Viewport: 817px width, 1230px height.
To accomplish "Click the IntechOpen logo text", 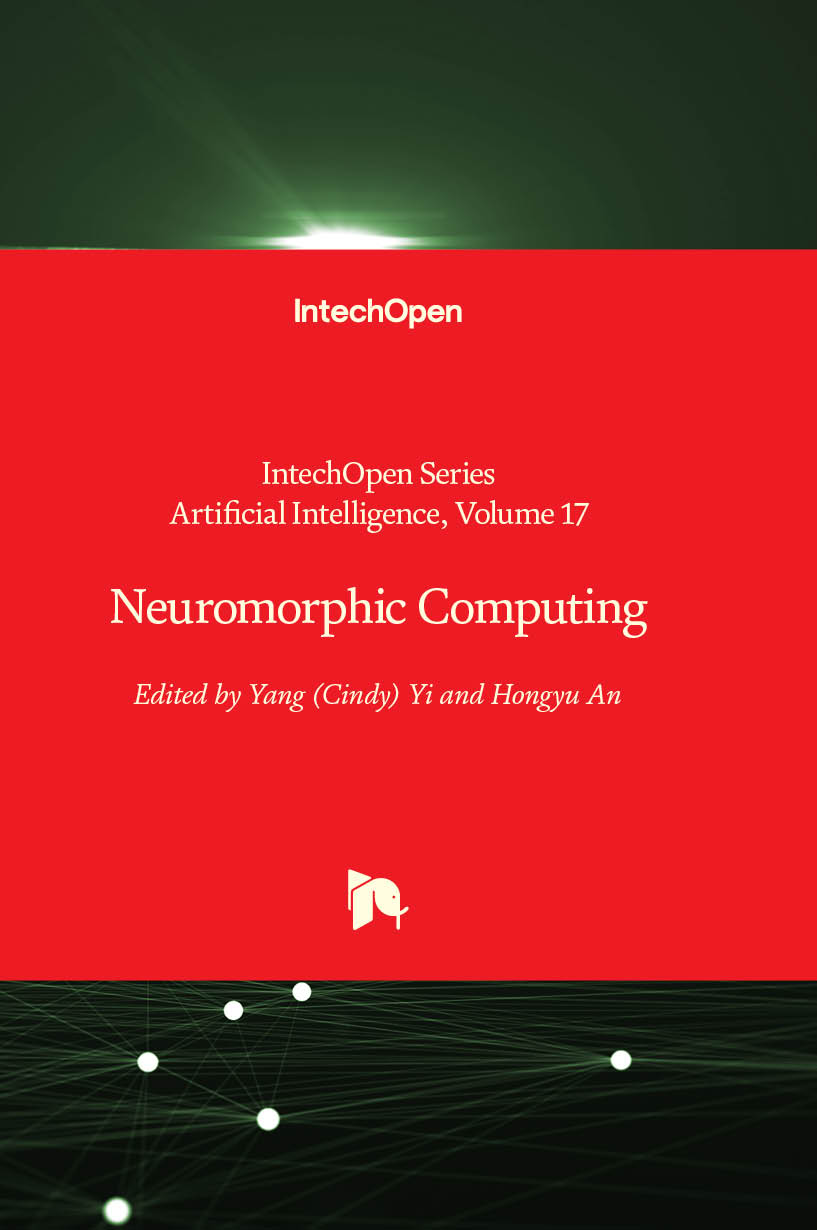I will [378, 312].
